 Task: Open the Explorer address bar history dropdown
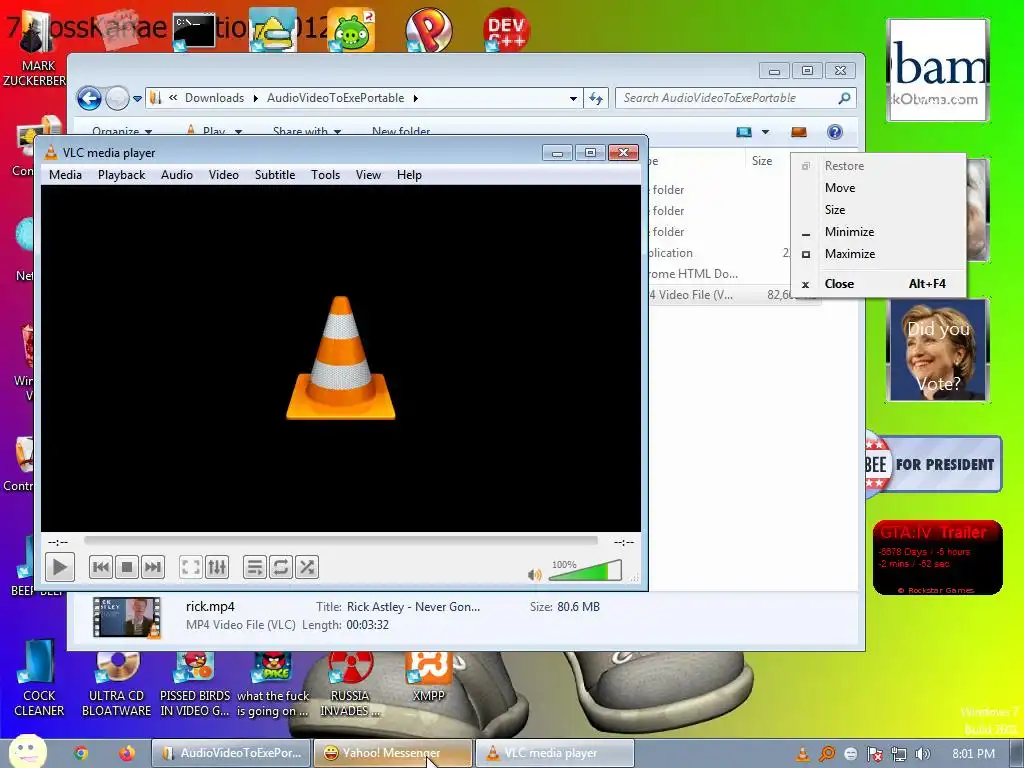click(x=573, y=99)
